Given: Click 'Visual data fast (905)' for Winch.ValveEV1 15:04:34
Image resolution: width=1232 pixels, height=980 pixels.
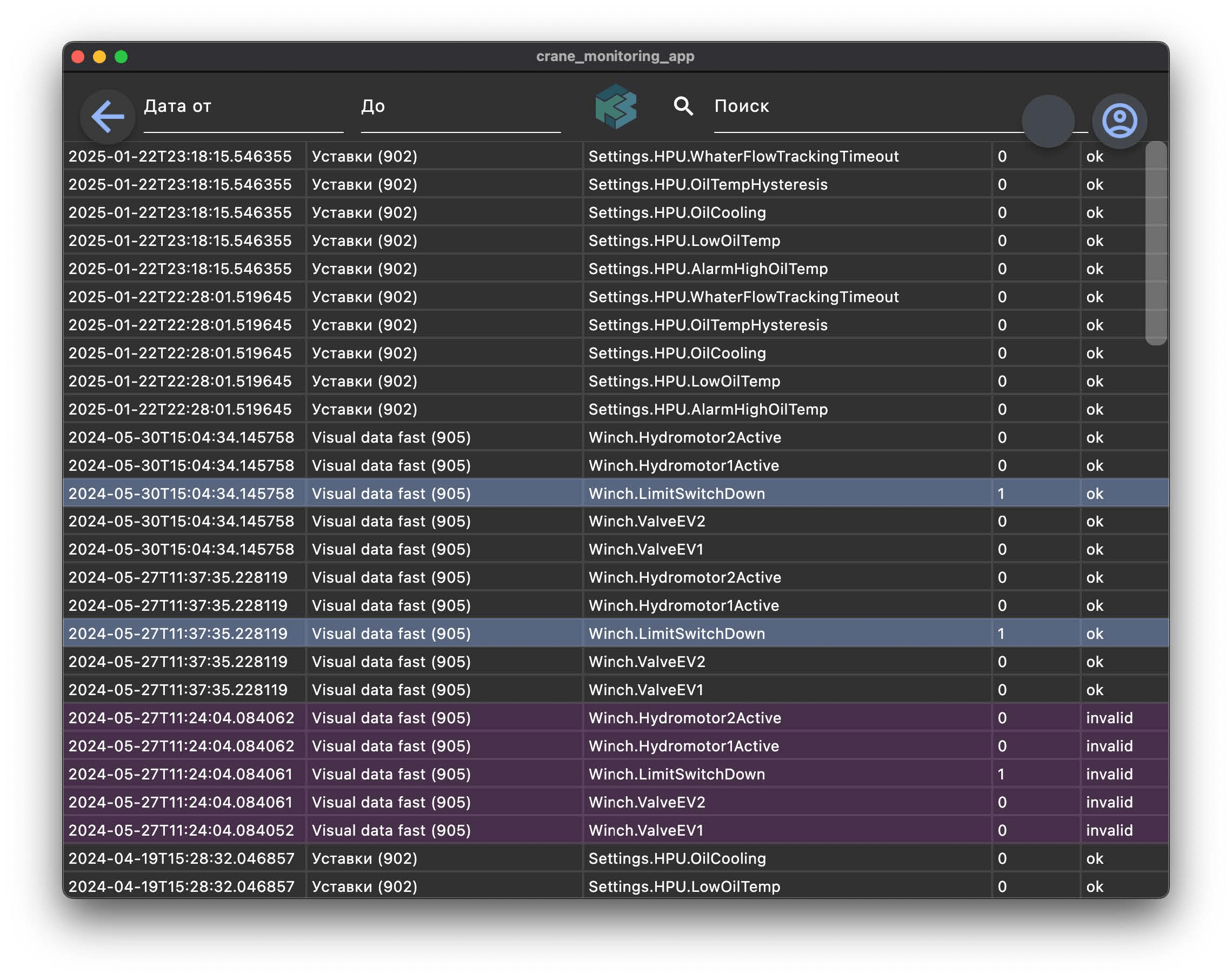Looking at the screenshot, I should [391, 549].
